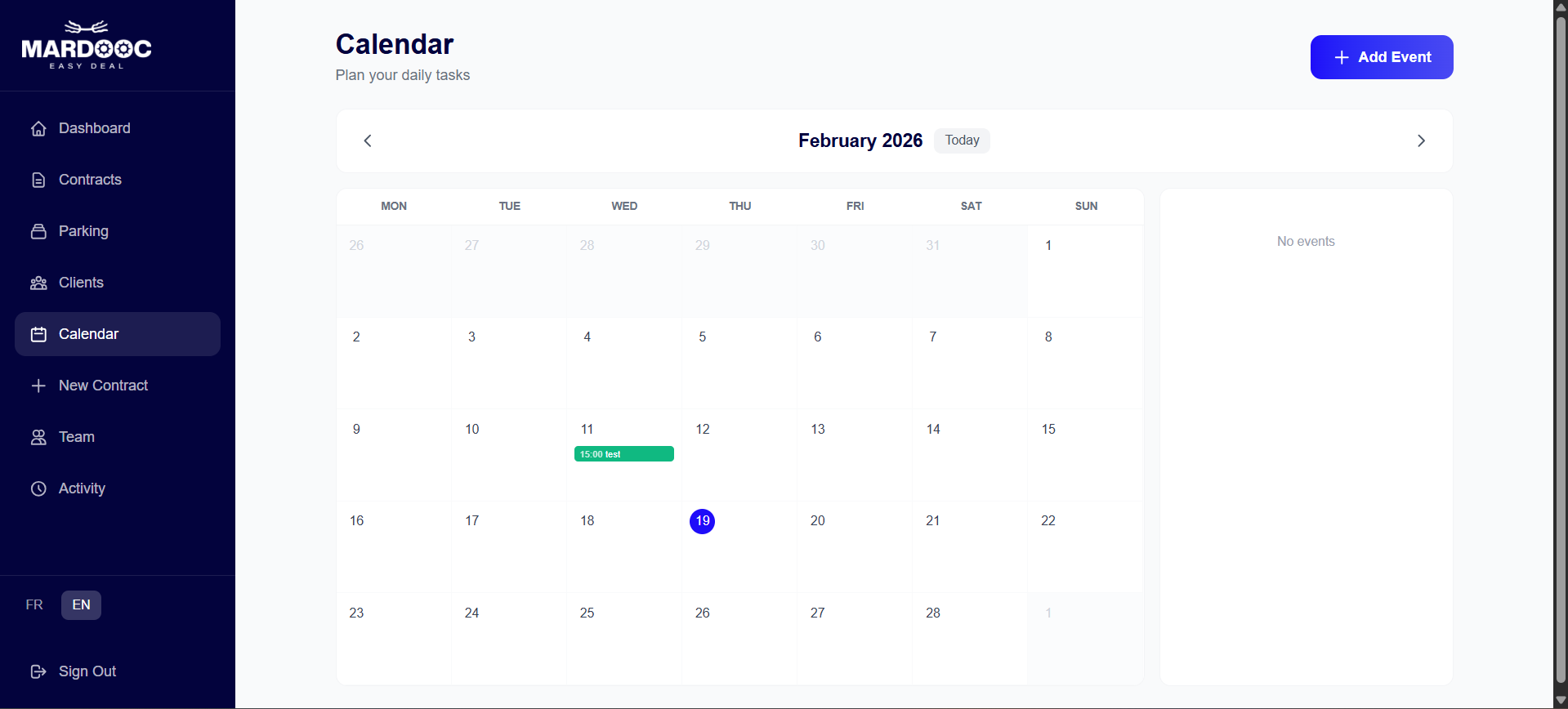The width and height of the screenshot is (1568, 709).
Task: Select February 5 cell
Action: [x=739, y=363]
